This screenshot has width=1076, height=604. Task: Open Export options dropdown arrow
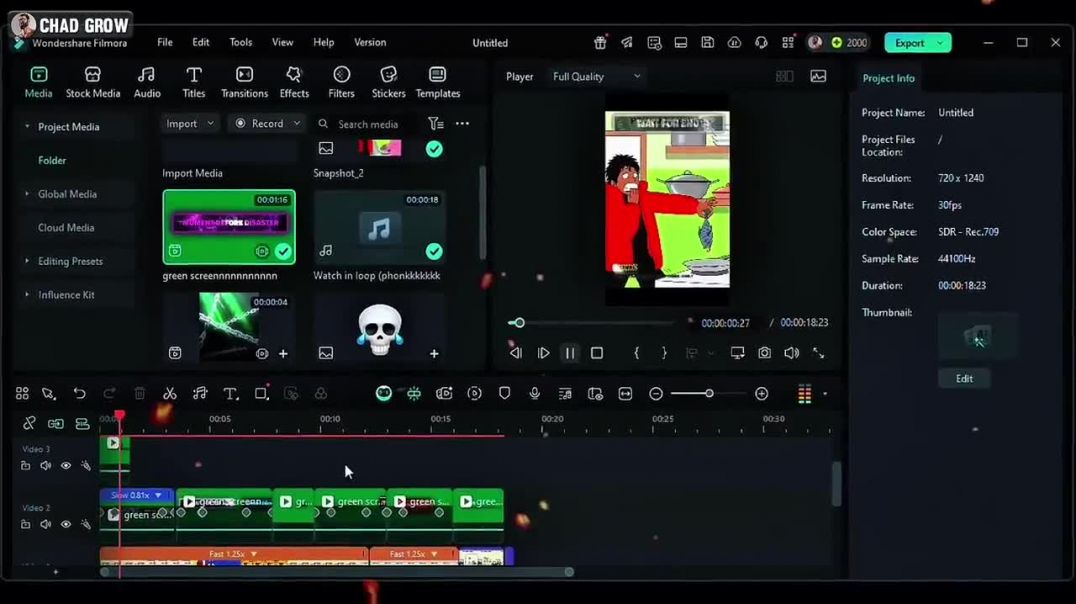(x=942, y=43)
